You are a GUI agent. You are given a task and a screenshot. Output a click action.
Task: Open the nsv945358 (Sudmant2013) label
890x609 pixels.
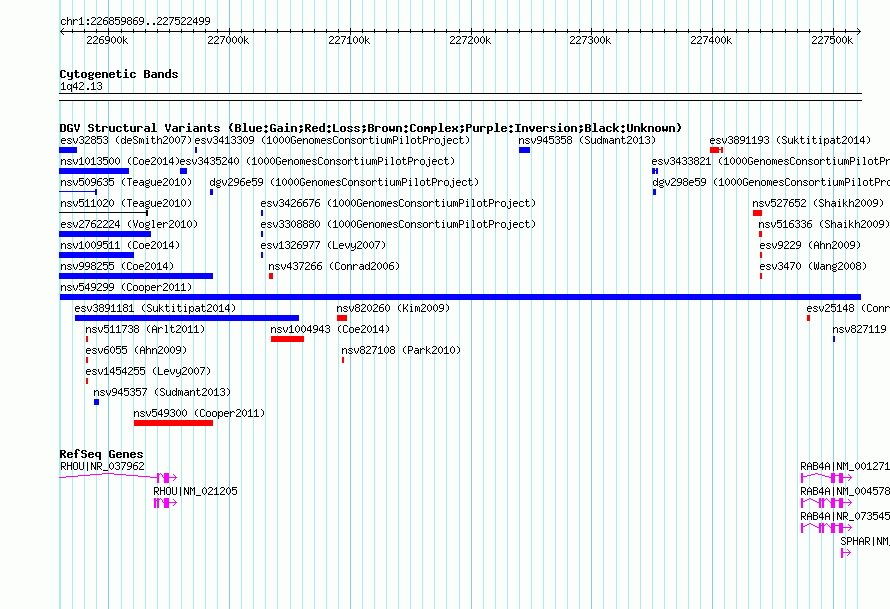coord(587,140)
